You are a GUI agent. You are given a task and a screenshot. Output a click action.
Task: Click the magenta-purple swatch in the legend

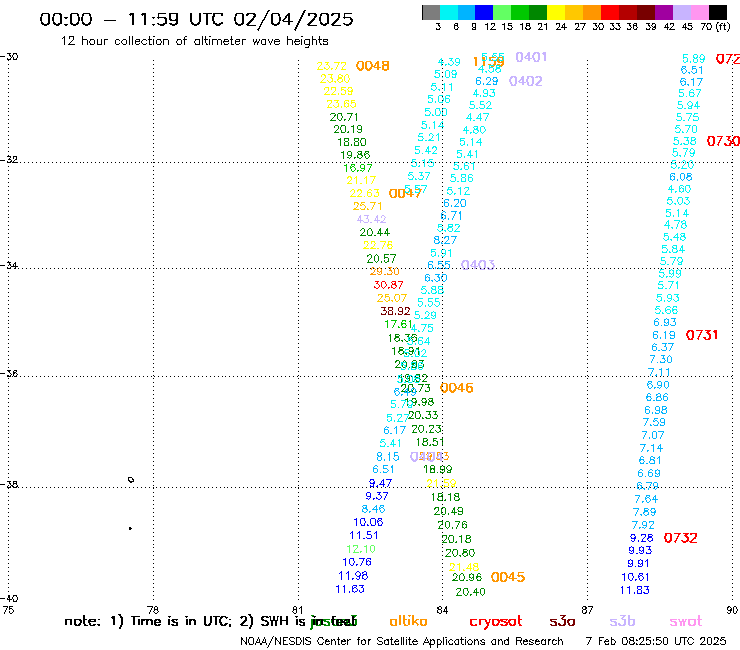[x=664, y=12]
